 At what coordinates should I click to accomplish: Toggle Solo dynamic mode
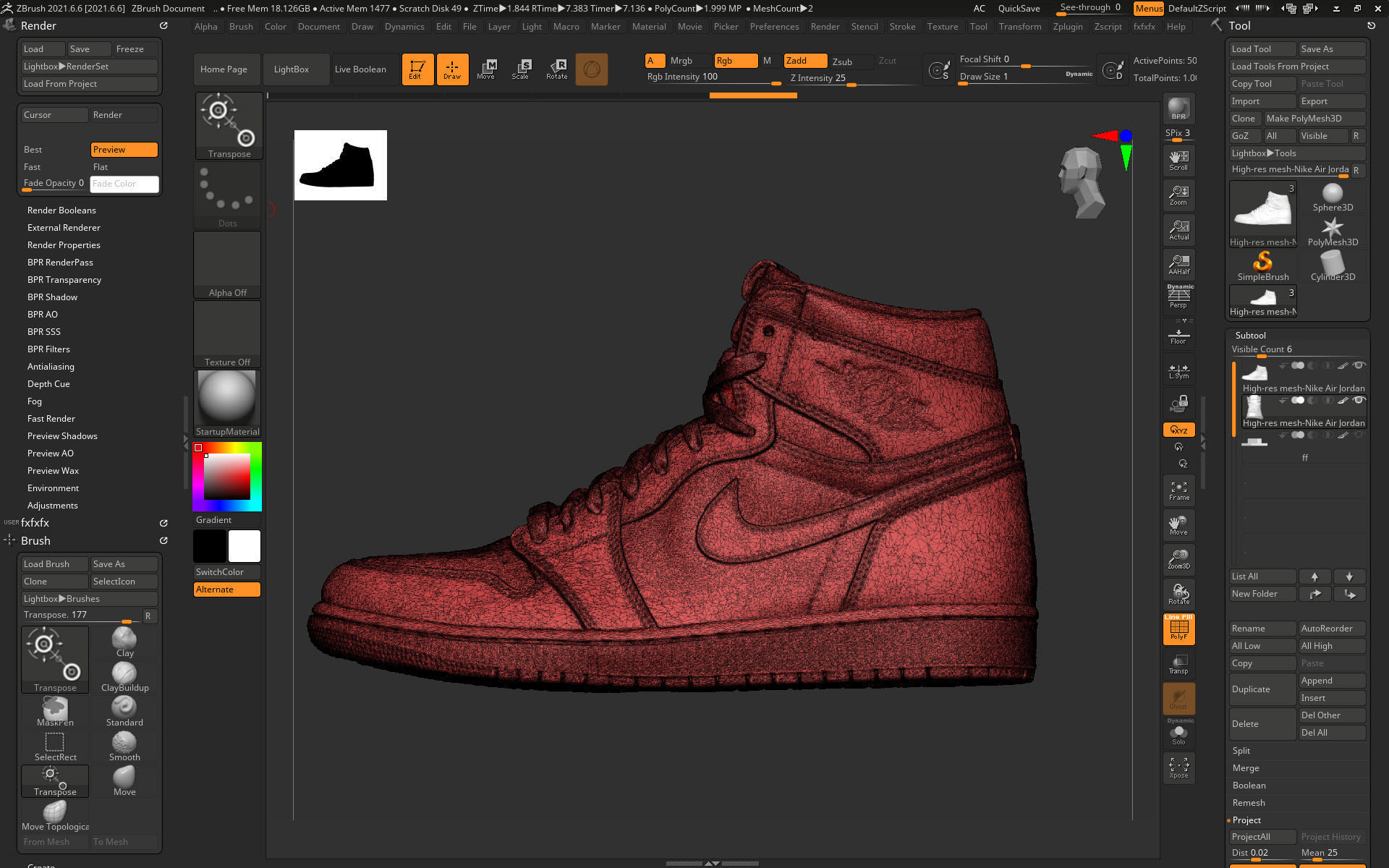tap(1178, 732)
